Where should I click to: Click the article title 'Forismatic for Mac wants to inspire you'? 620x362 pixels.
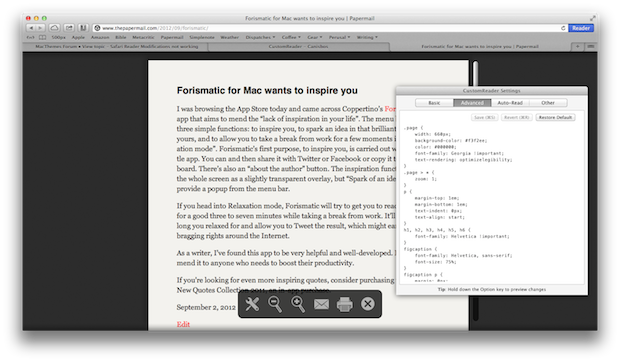coord(267,90)
